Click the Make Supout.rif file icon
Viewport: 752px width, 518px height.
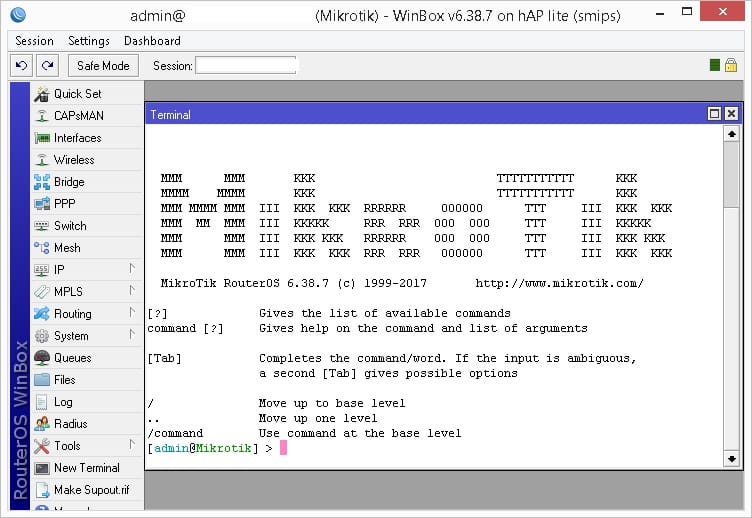point(42,490)
